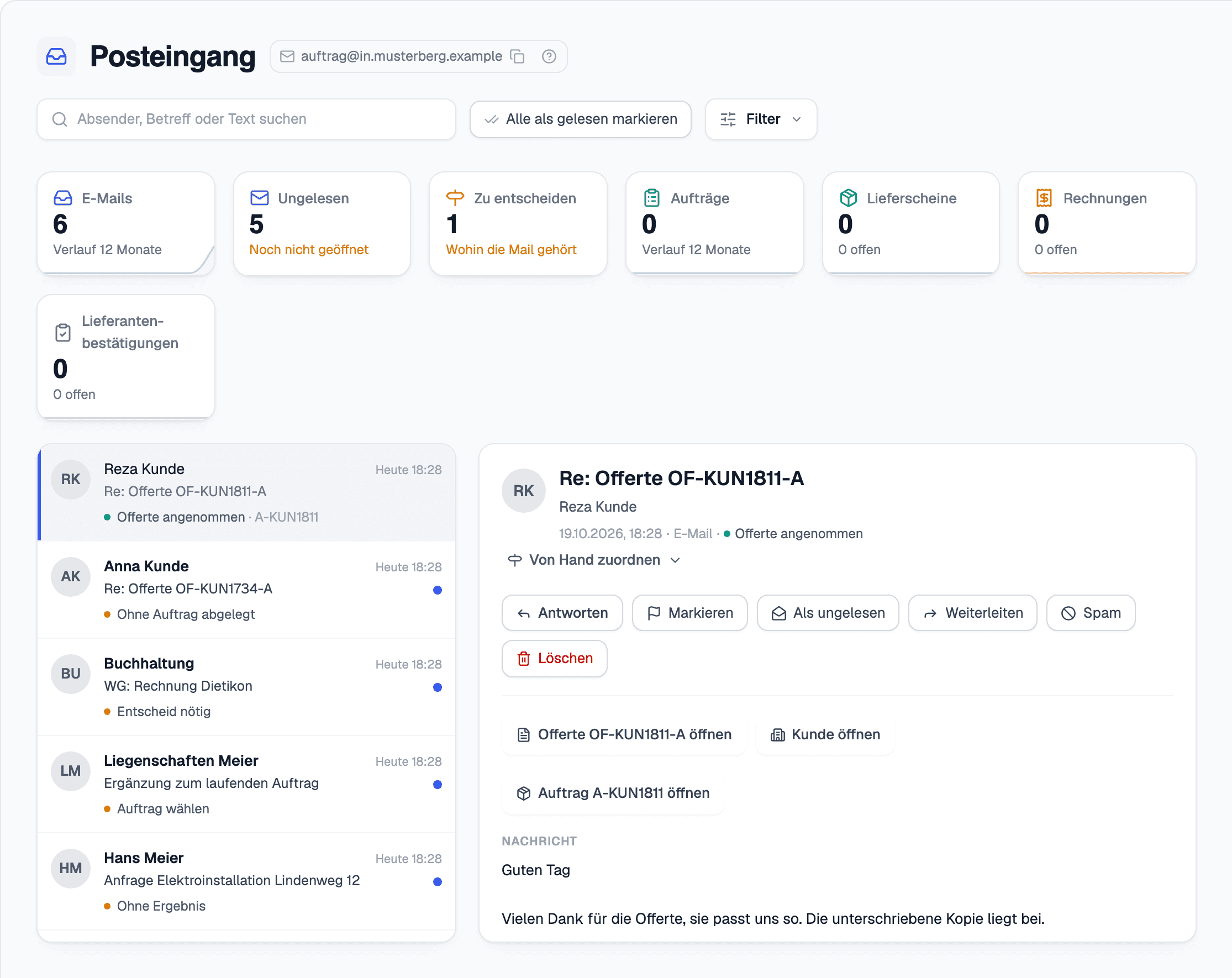Click the Lieferantenbestätigungen clipboard-check icon
Image resolution: width=1232 pixels, height=978 pixels.
coord(63,332)
